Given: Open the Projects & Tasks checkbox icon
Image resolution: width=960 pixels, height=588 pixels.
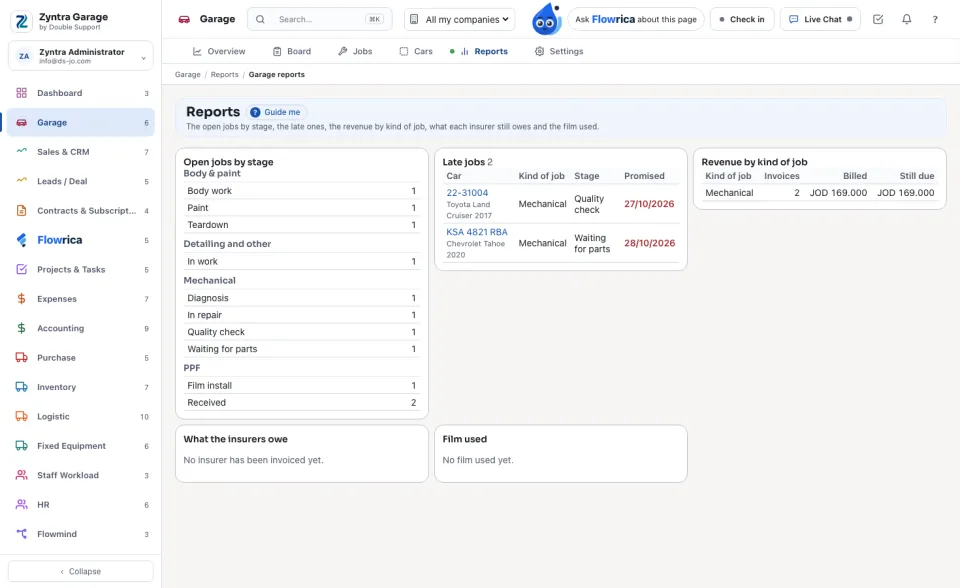Looking at the screenshot, I should click(21, 269).
